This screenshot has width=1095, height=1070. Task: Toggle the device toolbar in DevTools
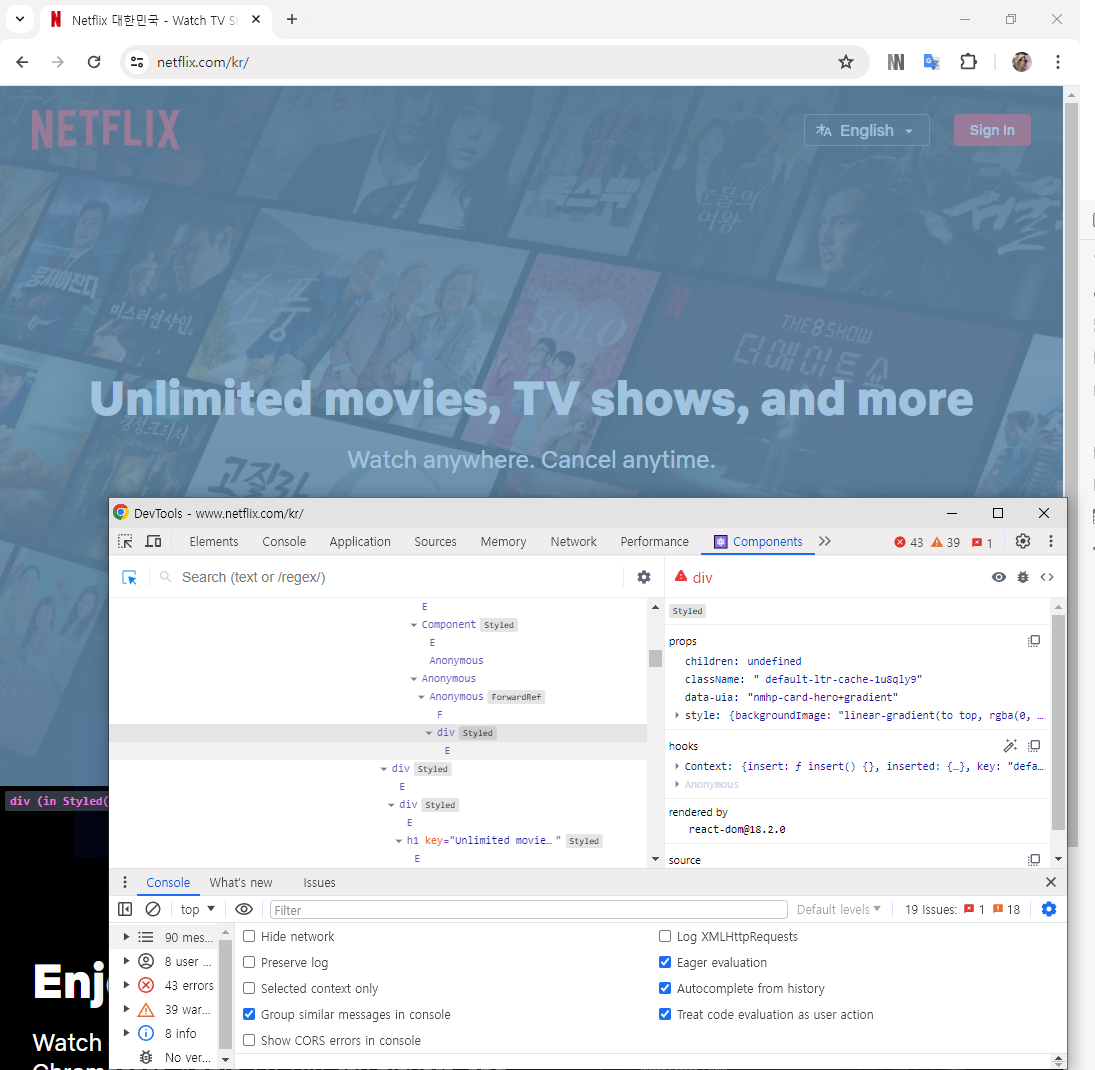pos(153,541)
